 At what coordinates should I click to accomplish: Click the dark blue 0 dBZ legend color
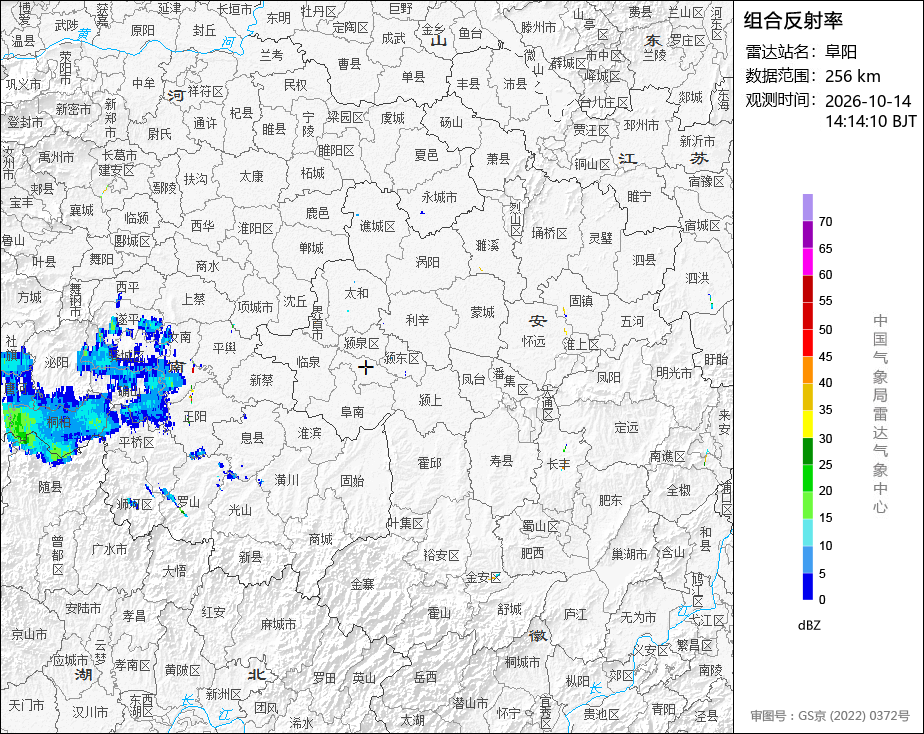point(807,587)
